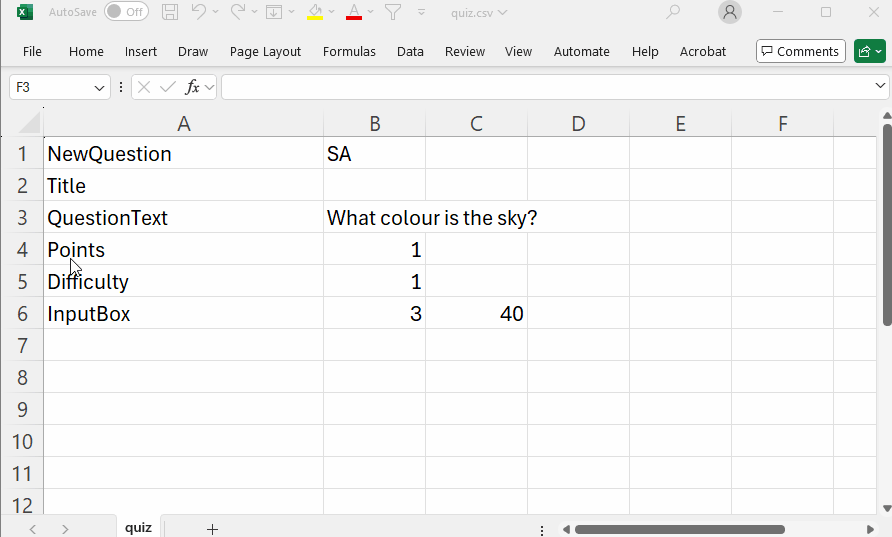Click the insert function fx icon
892x537 pixels.
click(193, 87)
